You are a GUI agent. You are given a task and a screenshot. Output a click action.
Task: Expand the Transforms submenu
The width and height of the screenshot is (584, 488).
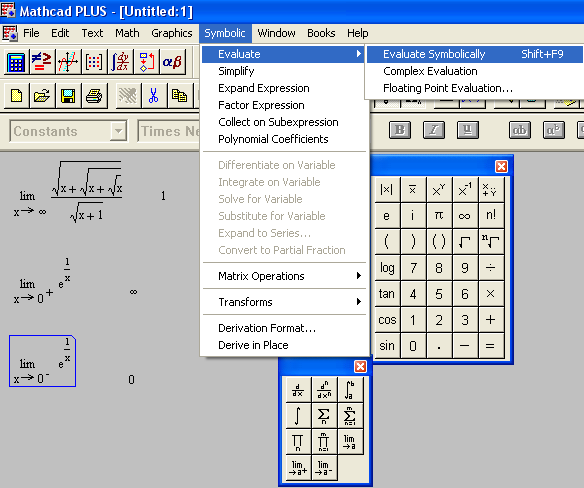click(x=284, y=302)
